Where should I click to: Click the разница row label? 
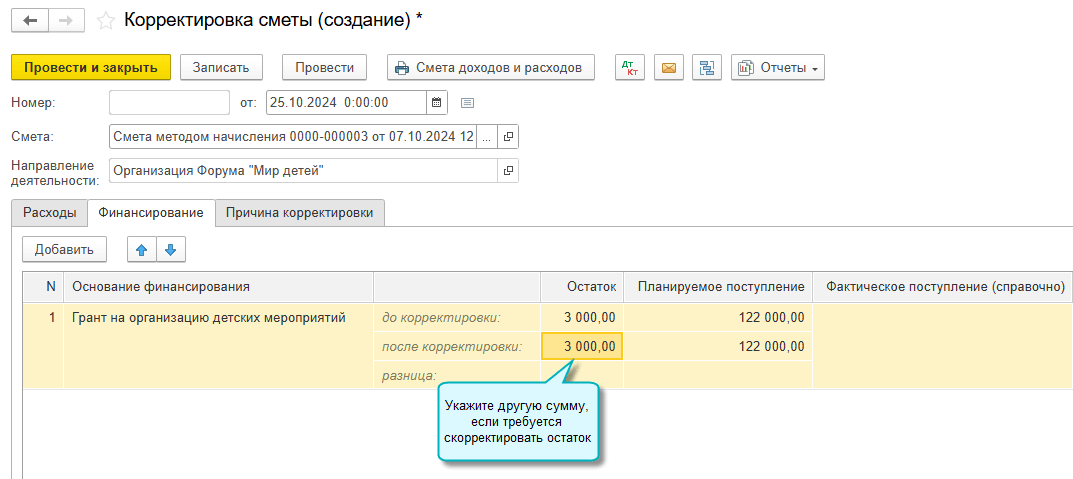coord(409,375)
